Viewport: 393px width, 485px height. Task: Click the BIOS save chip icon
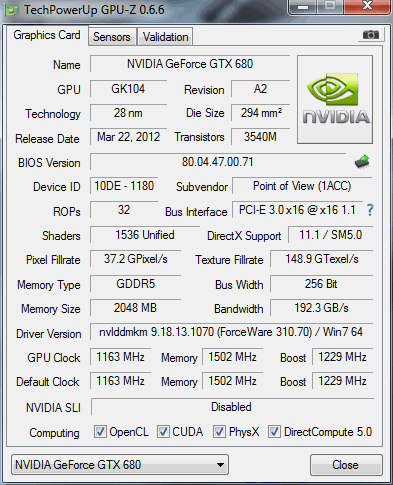click(362, 162)
